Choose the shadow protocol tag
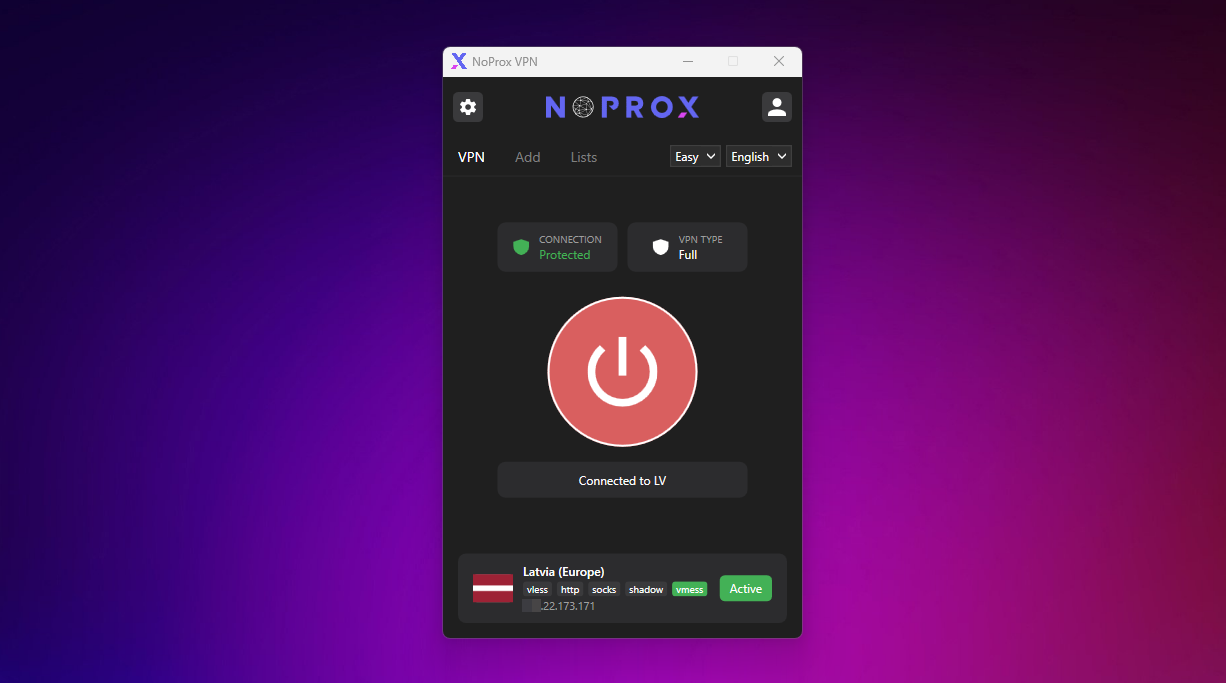This screenshot has width=1226, height=683. click(646, 590)
